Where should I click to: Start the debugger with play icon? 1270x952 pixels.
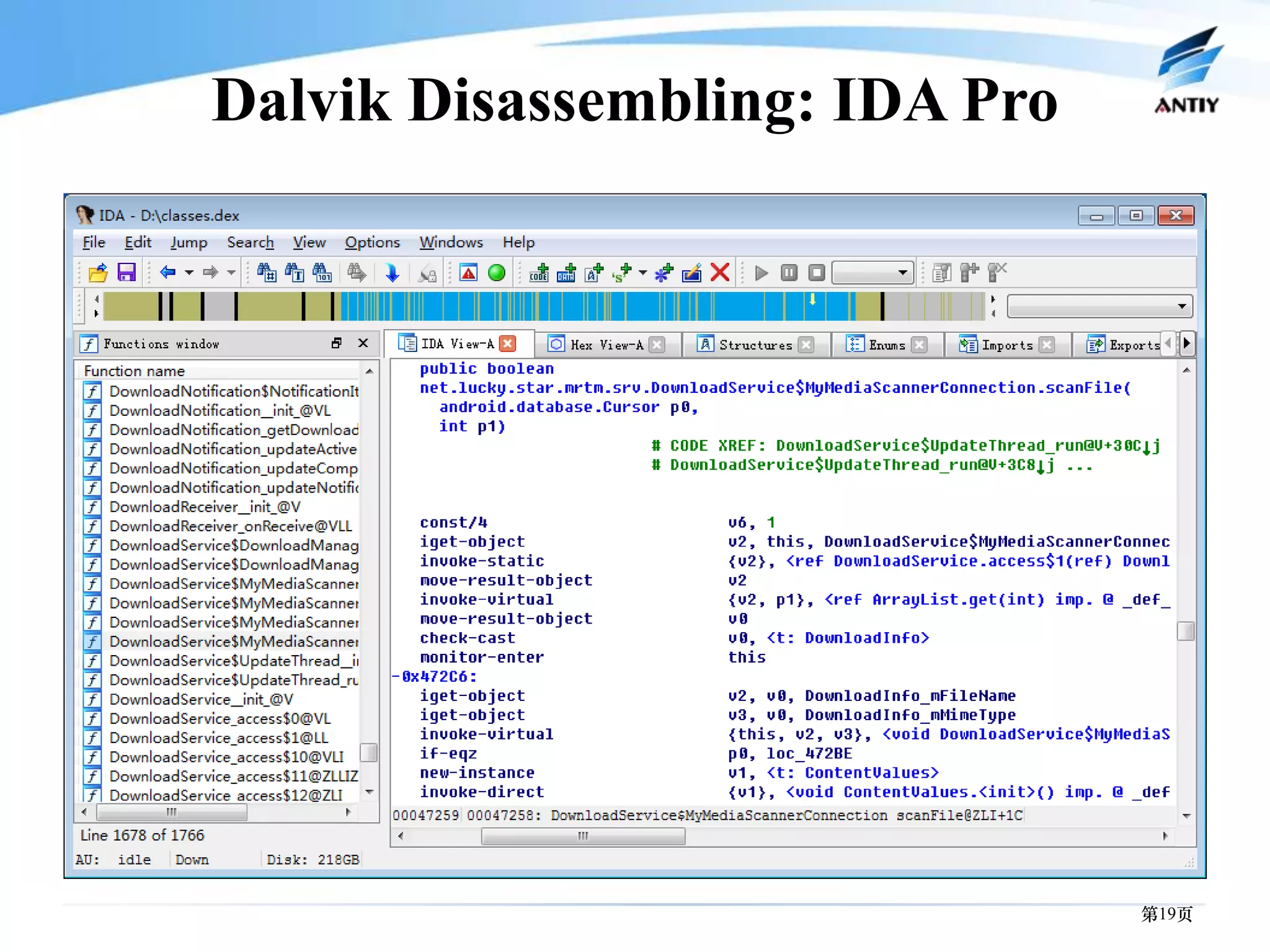(x=762, y=273)
